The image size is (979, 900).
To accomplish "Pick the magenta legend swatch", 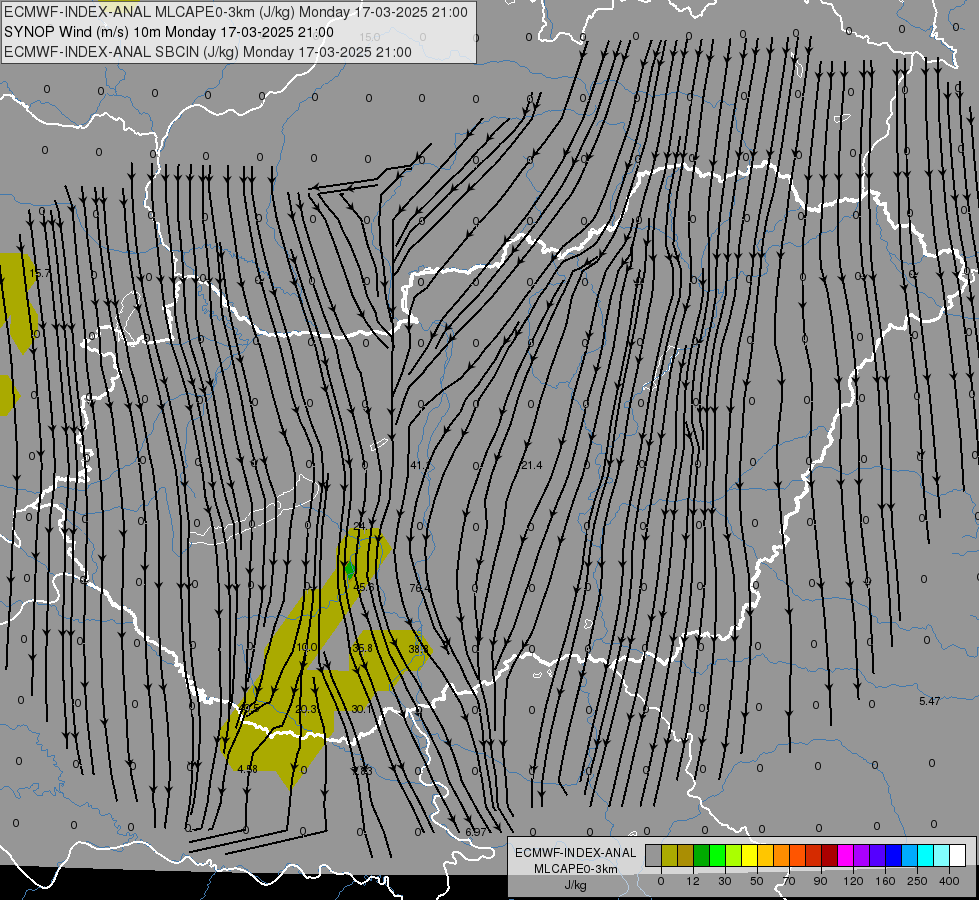I will point(845,855).
